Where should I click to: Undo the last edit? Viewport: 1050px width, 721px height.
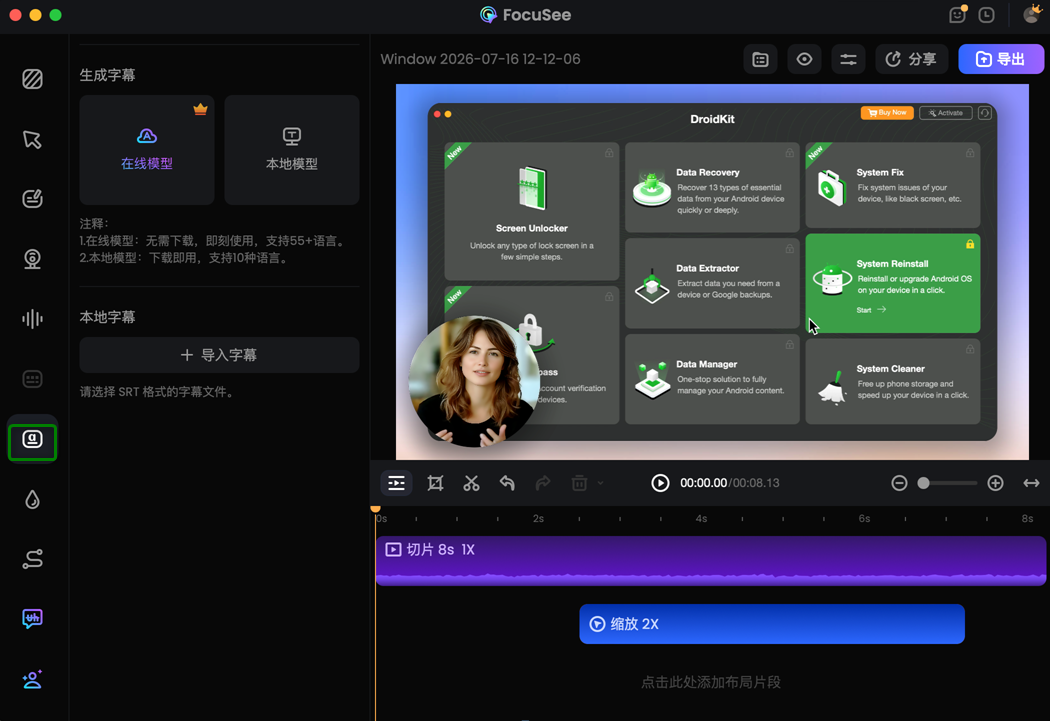click(507, 483)
